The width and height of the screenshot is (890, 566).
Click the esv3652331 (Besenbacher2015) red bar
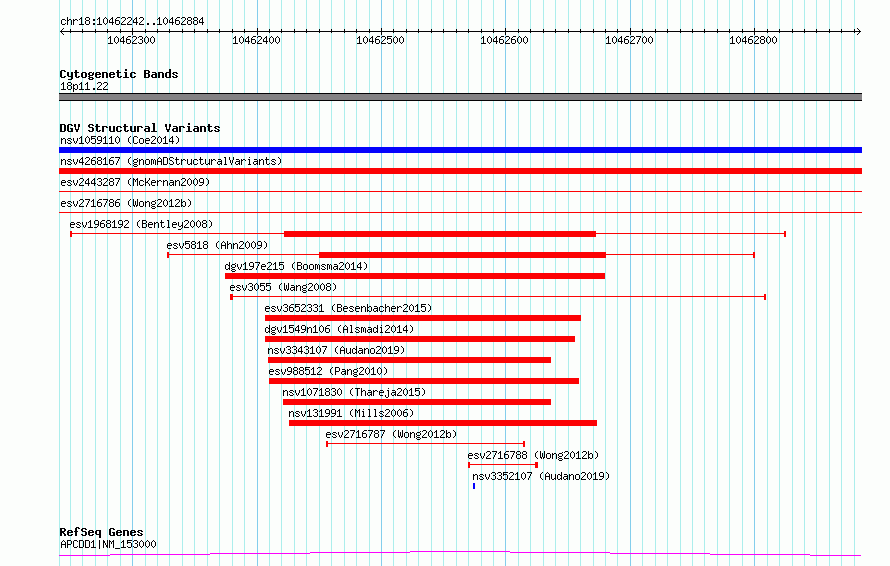tap(423, 318)
